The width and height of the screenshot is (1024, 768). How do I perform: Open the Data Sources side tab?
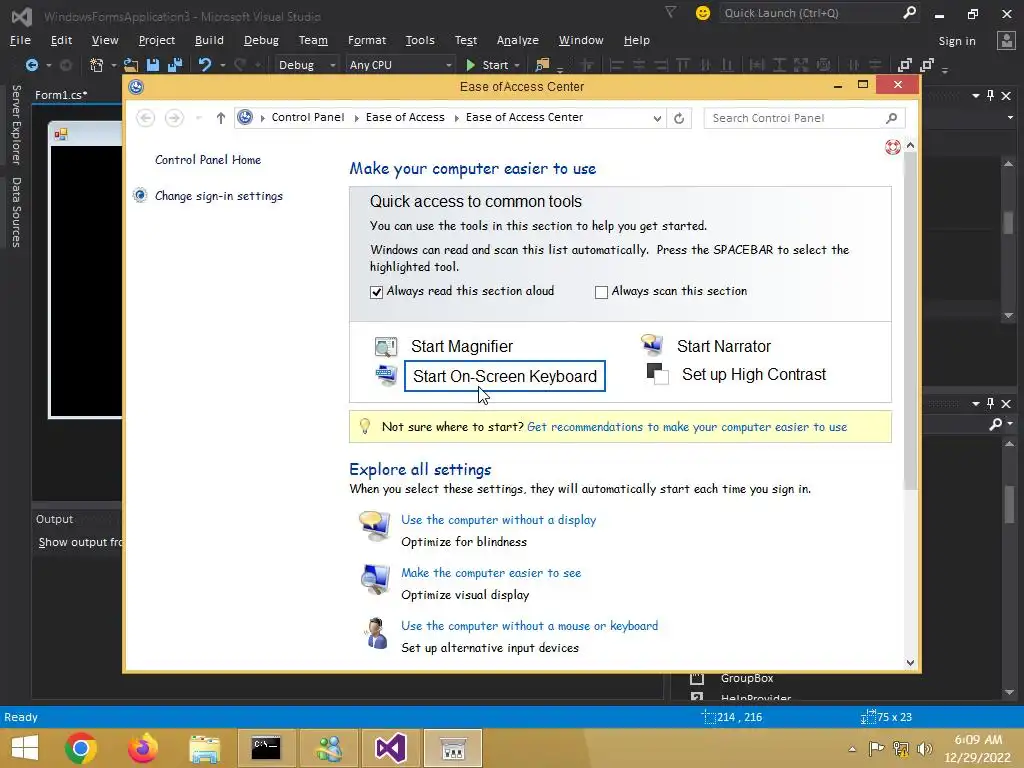(16, 212)
